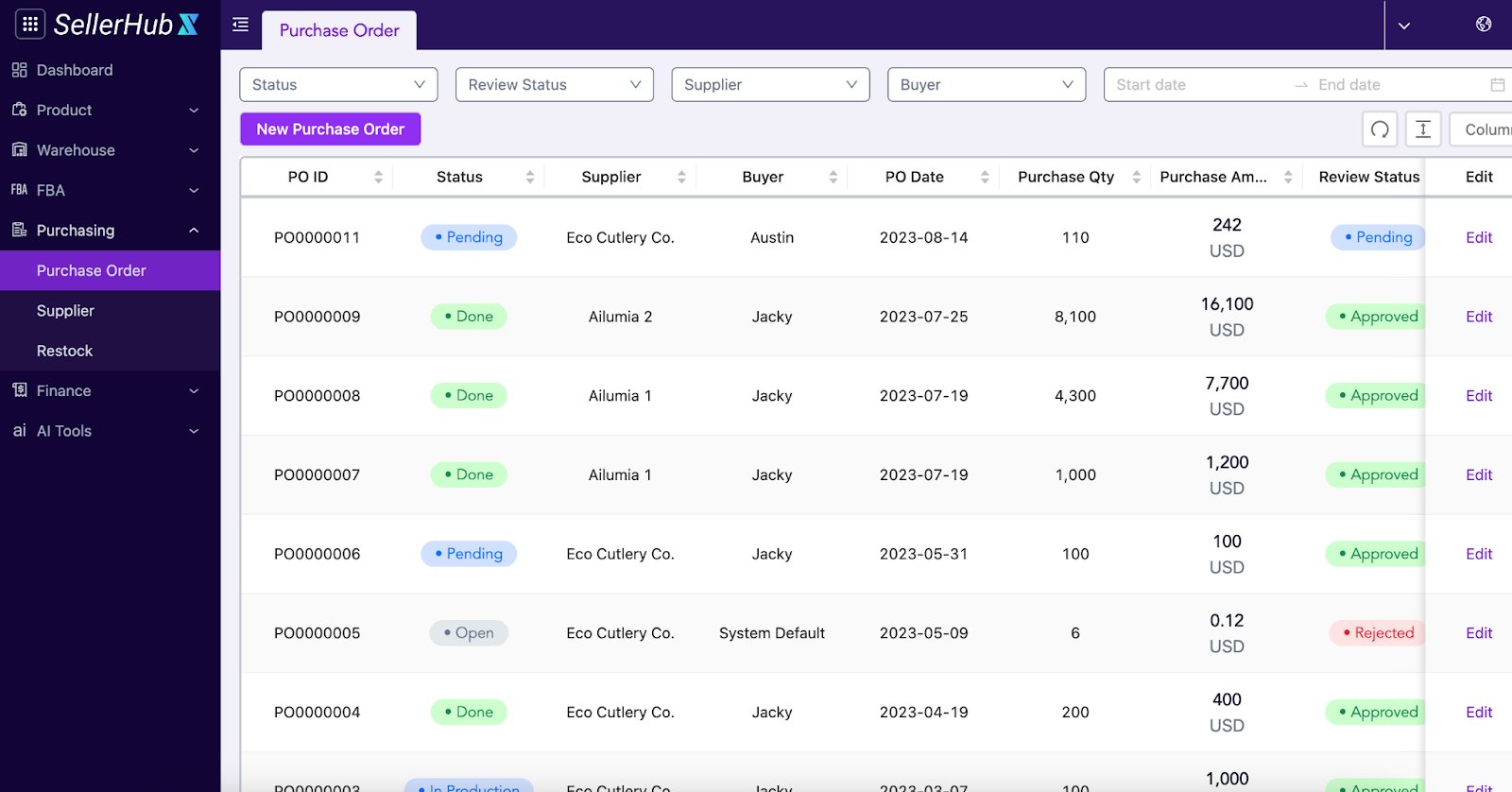Open the Supplier page under Purchasing
1512x792 pixels.
click(65, 311)
